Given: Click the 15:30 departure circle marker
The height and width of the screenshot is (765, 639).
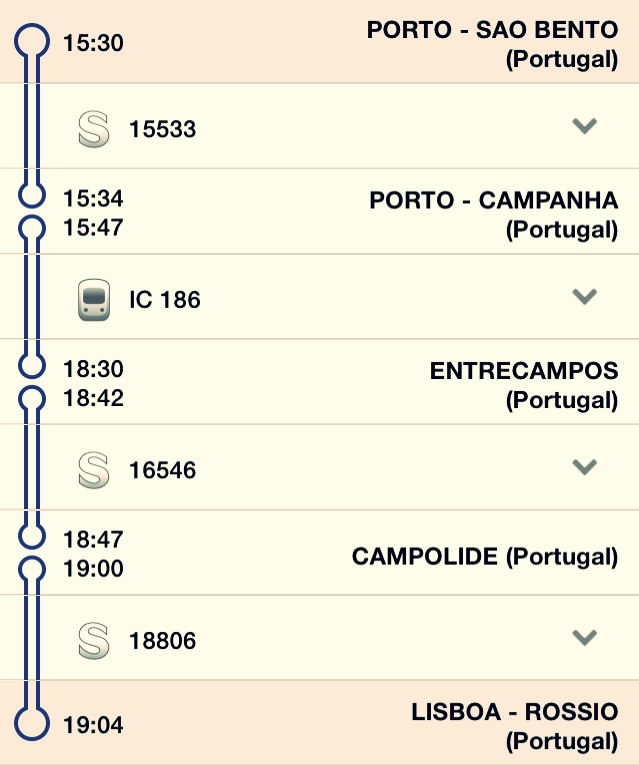Looking at the screenshot, I should [x=33, y=42].
